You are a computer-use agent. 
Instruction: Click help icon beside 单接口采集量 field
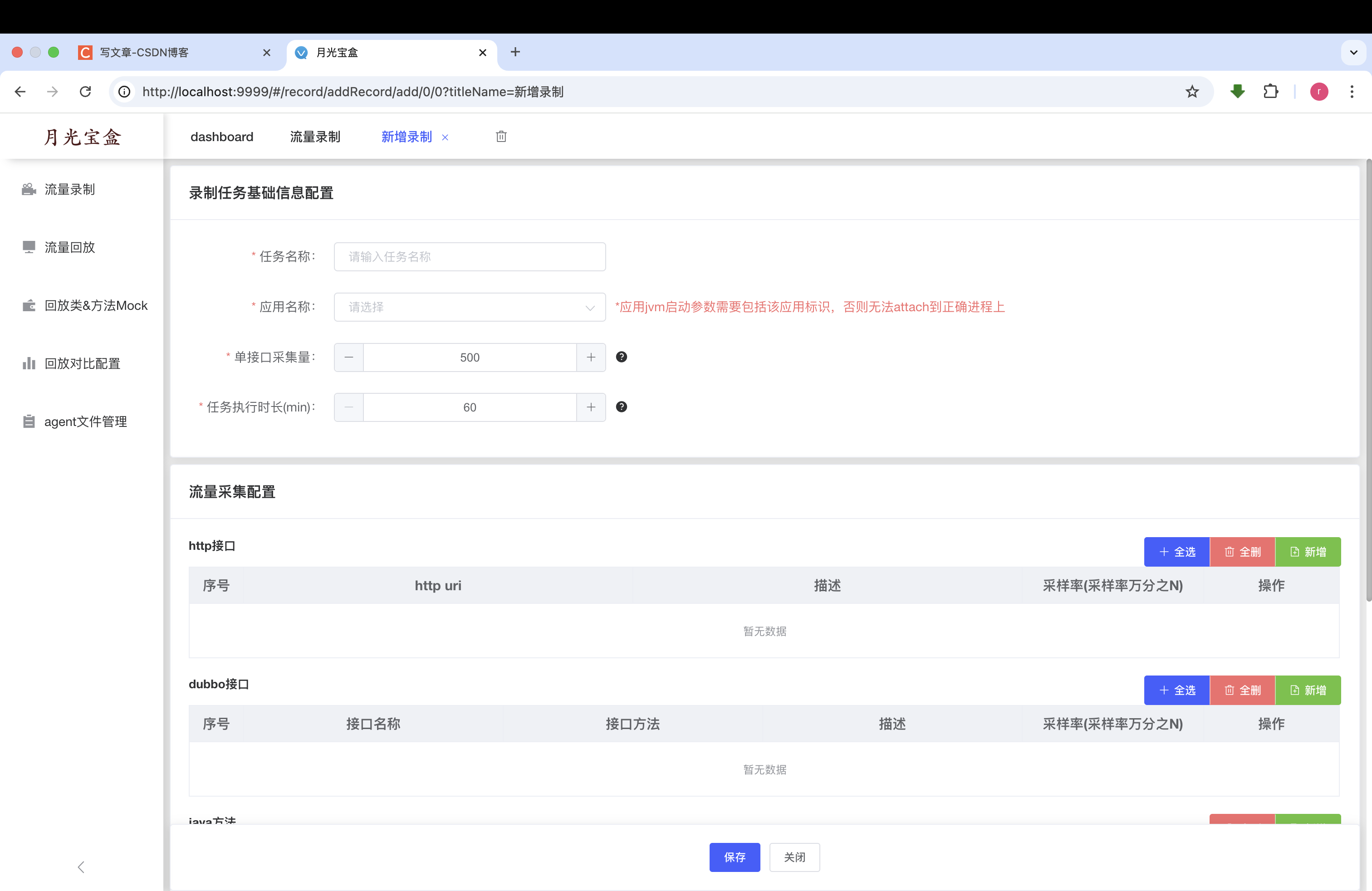click(x=622, y=357)
